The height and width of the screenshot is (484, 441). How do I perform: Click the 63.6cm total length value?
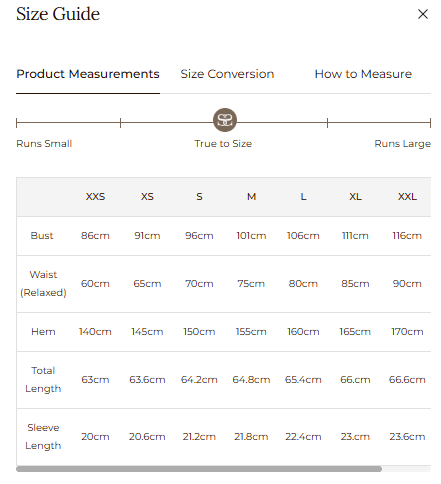147,380
